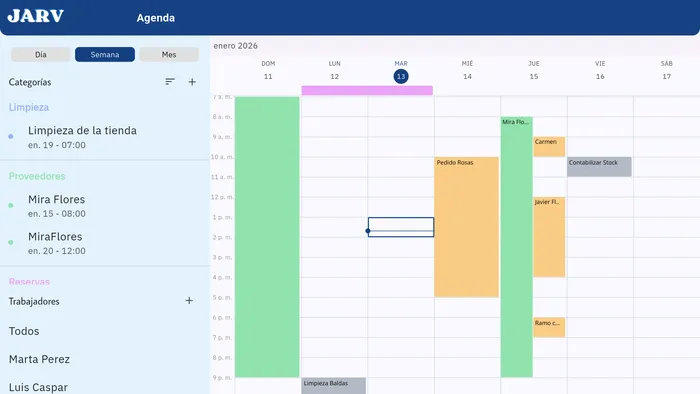The width and height of the screenshot is (700, 394).
Task: Click the 10 a. m. time label
Action: (222, 157)
